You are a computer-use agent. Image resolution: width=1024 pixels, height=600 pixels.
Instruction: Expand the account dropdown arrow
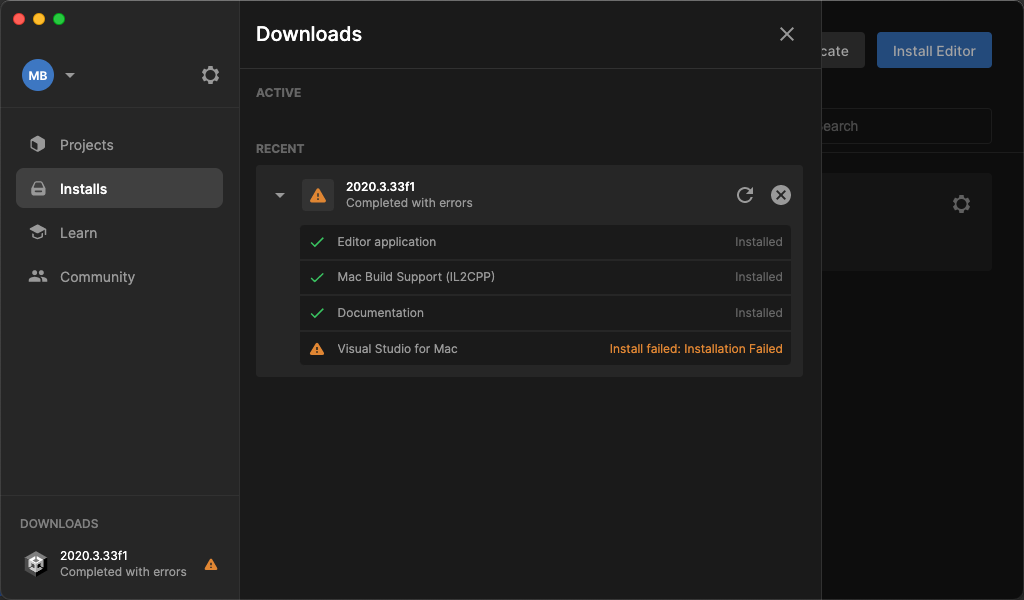point(70,75)
